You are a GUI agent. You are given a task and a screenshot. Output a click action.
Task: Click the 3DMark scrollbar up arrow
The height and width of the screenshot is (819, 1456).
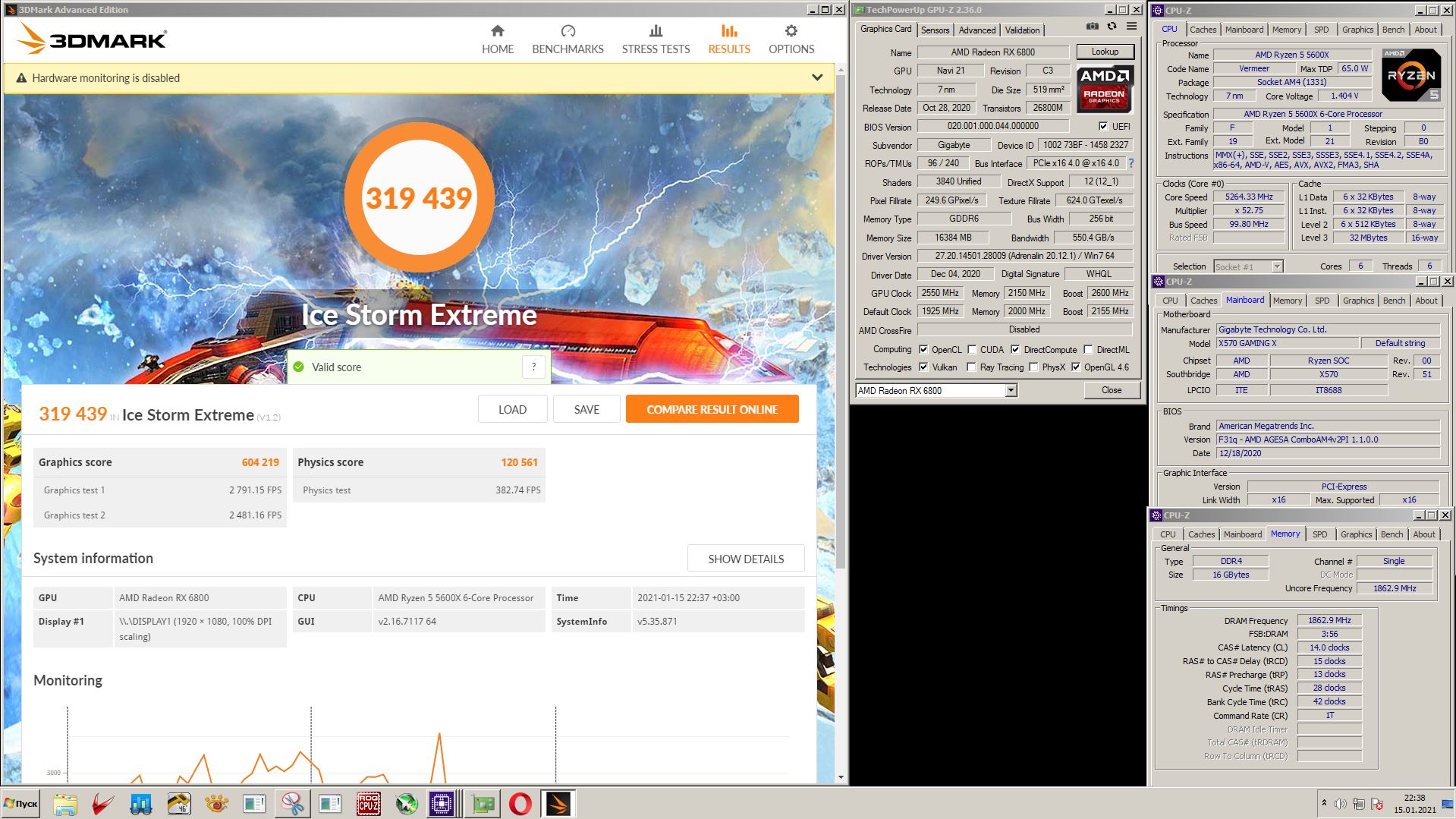pos(841,69)
